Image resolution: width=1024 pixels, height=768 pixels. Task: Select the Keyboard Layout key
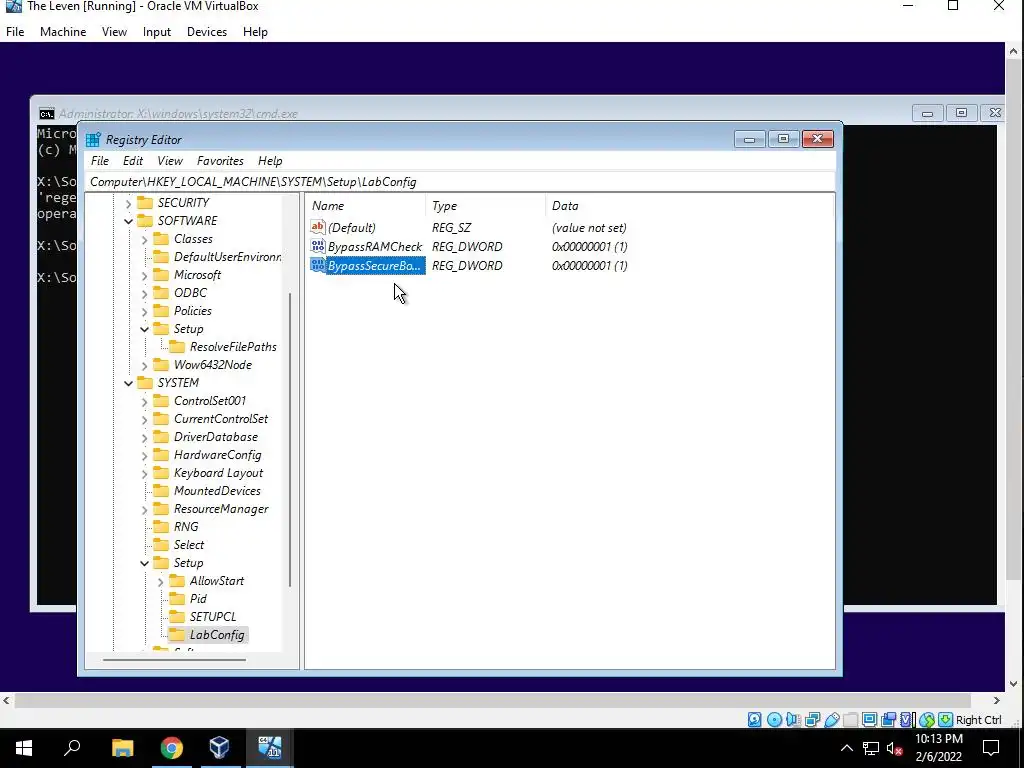218,473
